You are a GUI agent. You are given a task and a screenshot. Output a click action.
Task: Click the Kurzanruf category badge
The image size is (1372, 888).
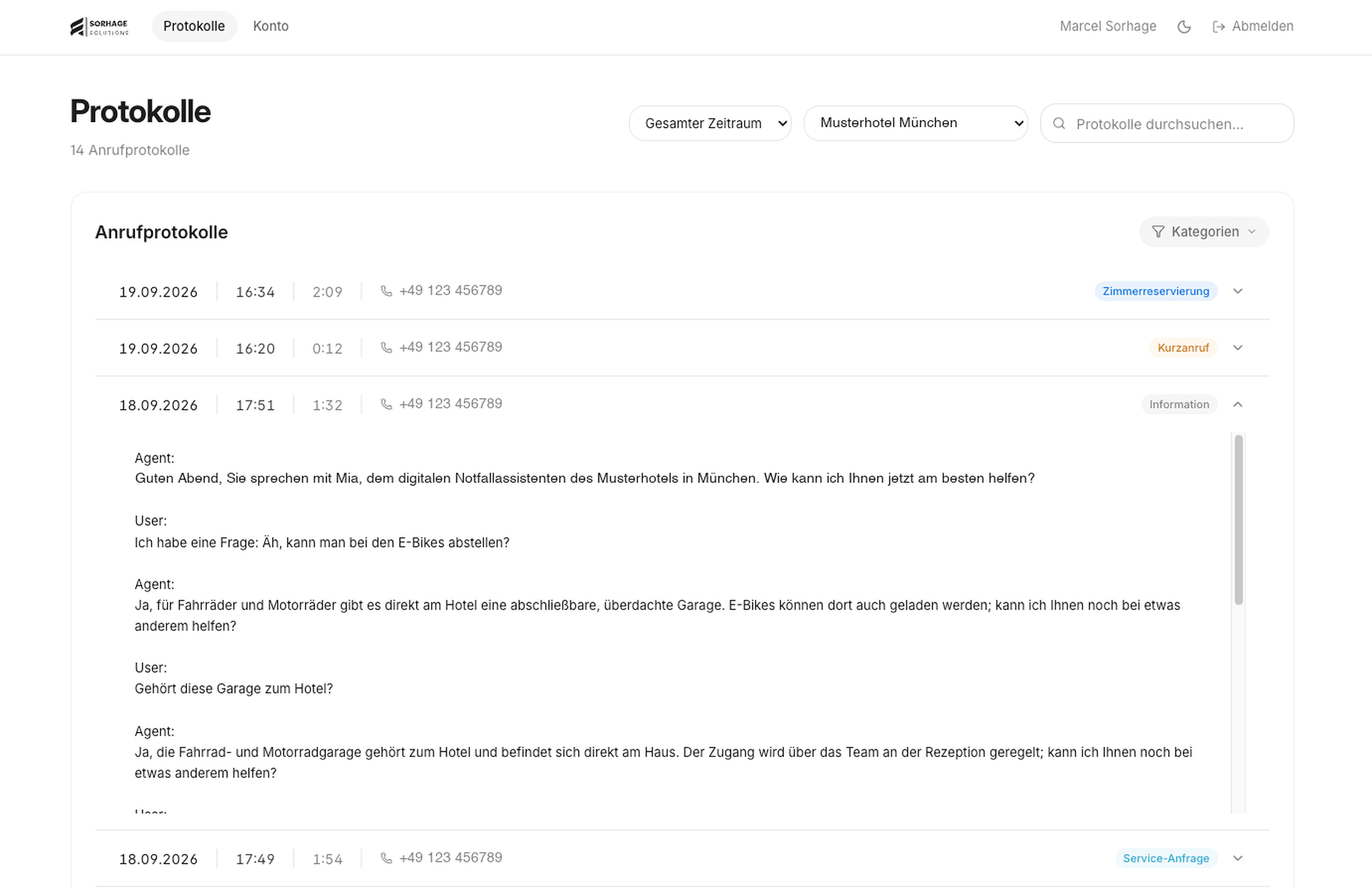(1183, 348)
